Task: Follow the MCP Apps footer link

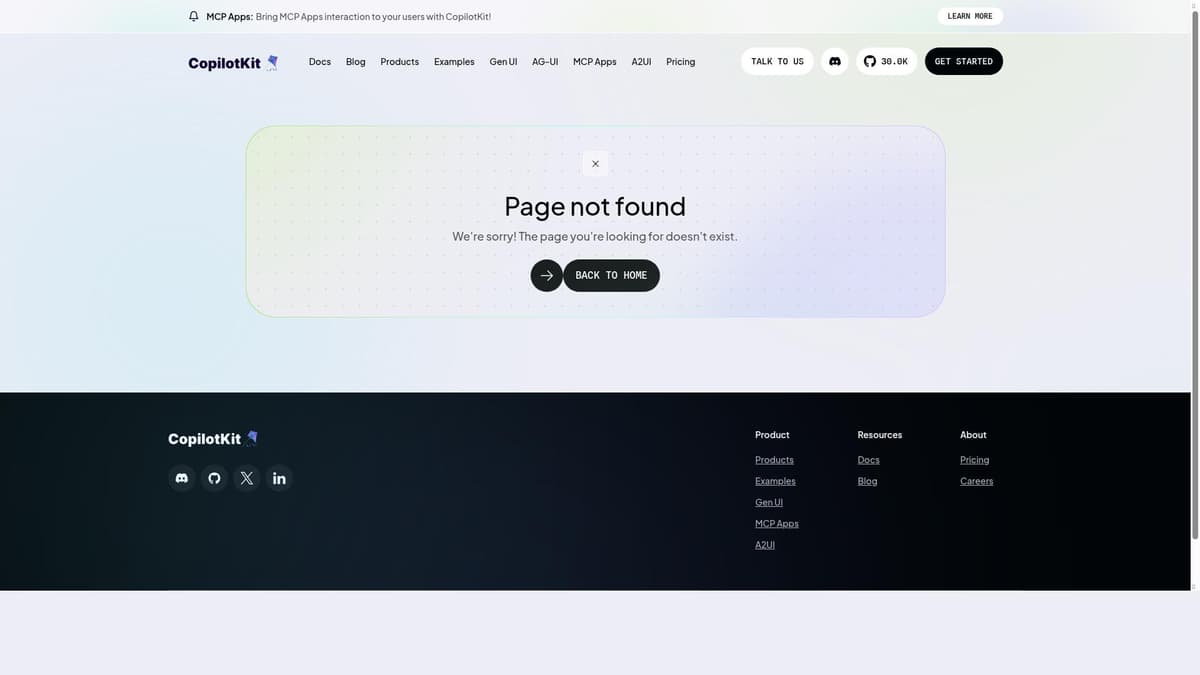Action: click(776, 524)
